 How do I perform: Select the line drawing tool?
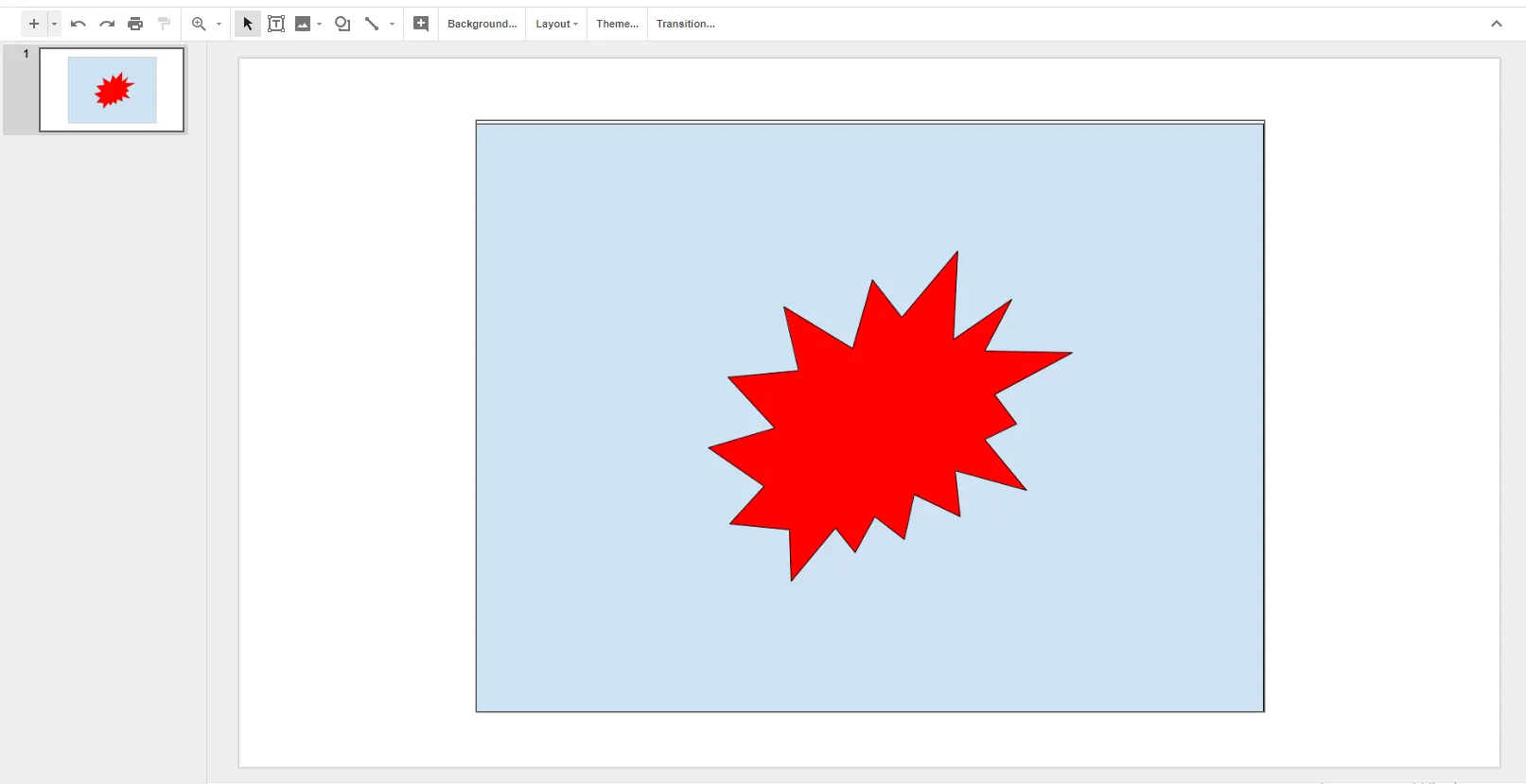click(x=372, y=24)
